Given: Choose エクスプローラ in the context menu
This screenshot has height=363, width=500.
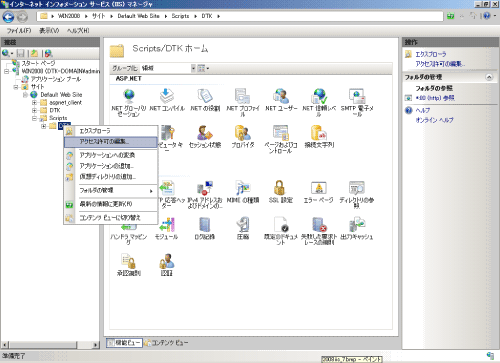Looking at the screenshot, I should 111,131.
